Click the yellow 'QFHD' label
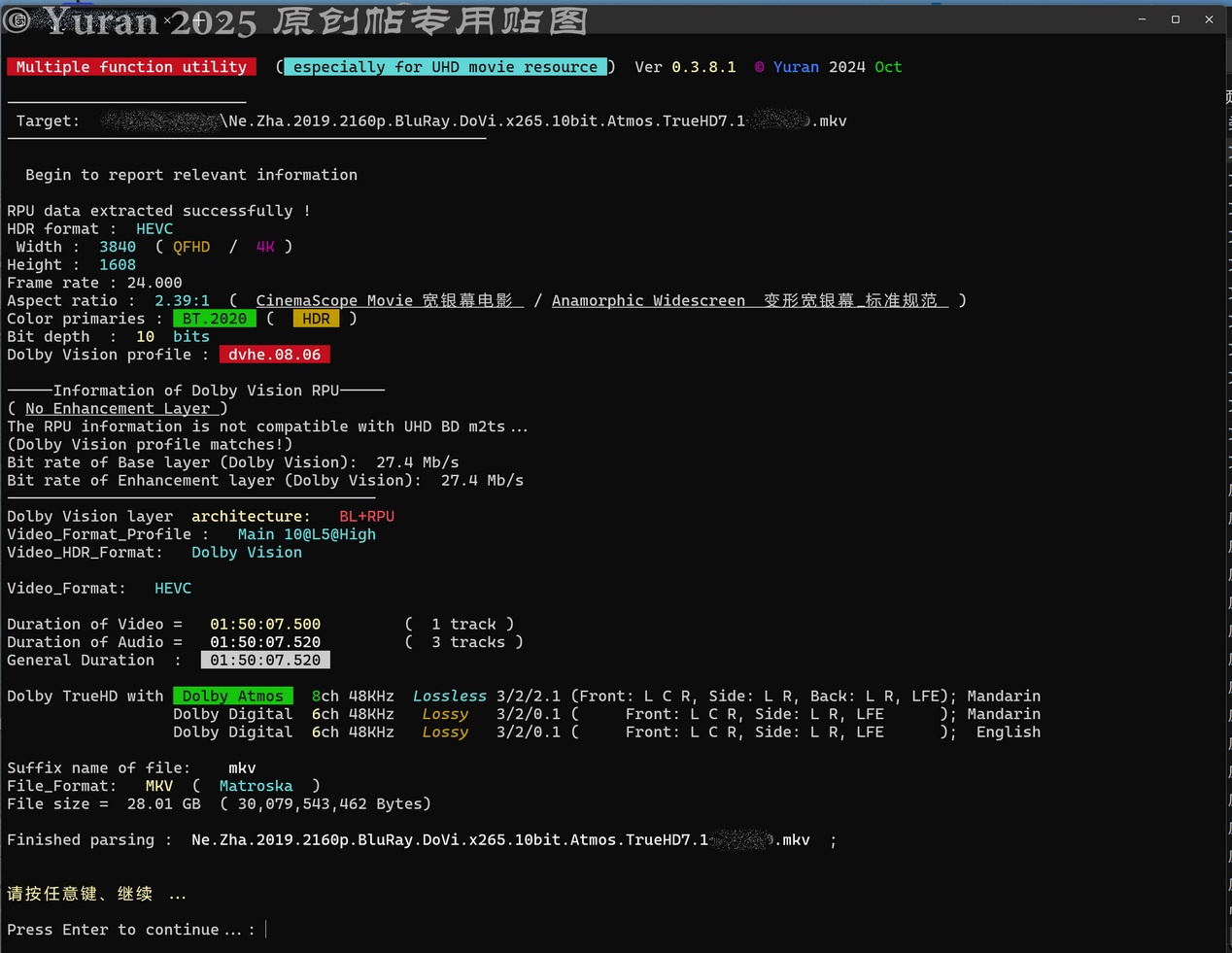1232x953 pixels. (x=191, y=247)
